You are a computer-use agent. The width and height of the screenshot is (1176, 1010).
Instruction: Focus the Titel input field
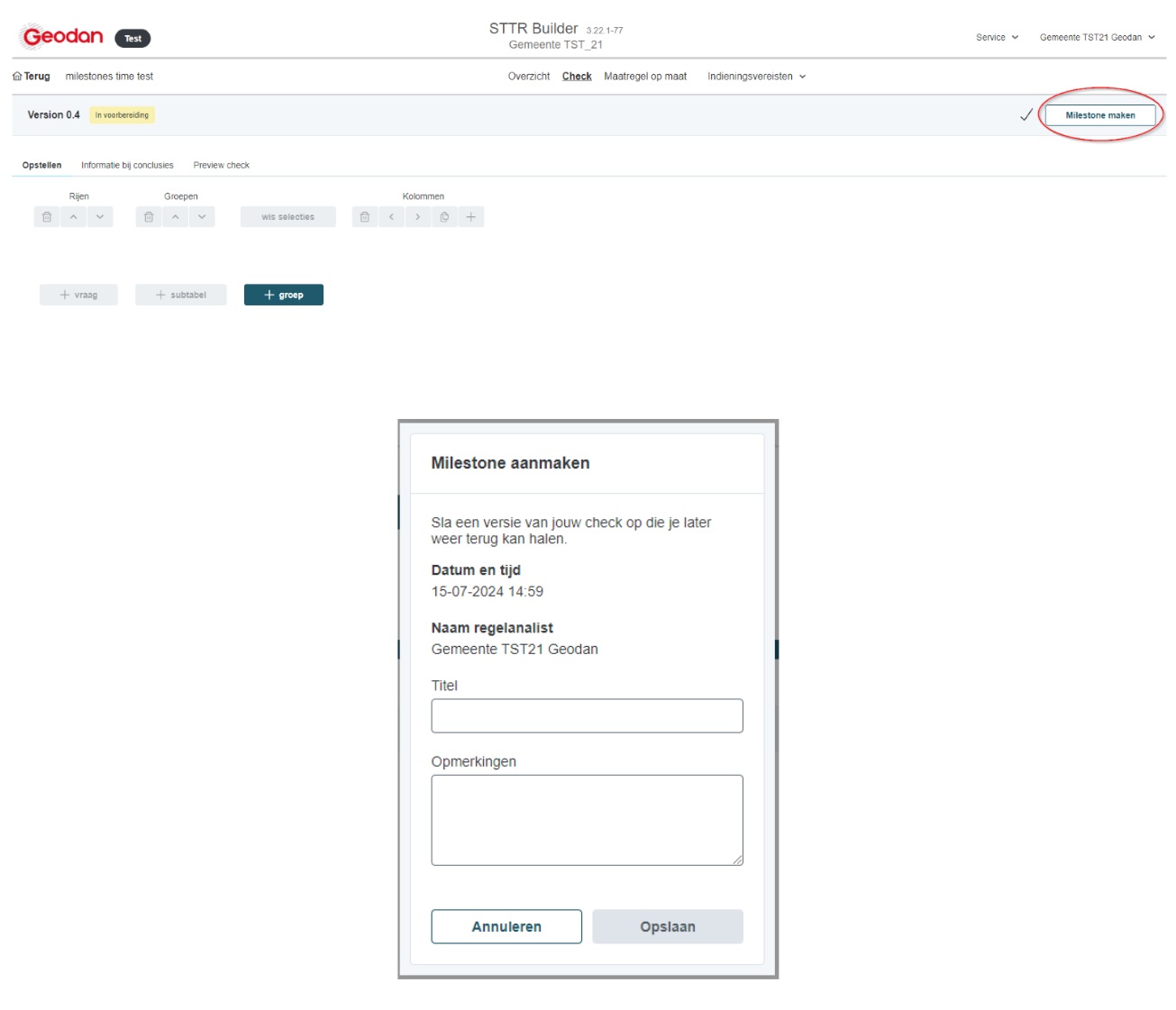click(x=587, y=716)
